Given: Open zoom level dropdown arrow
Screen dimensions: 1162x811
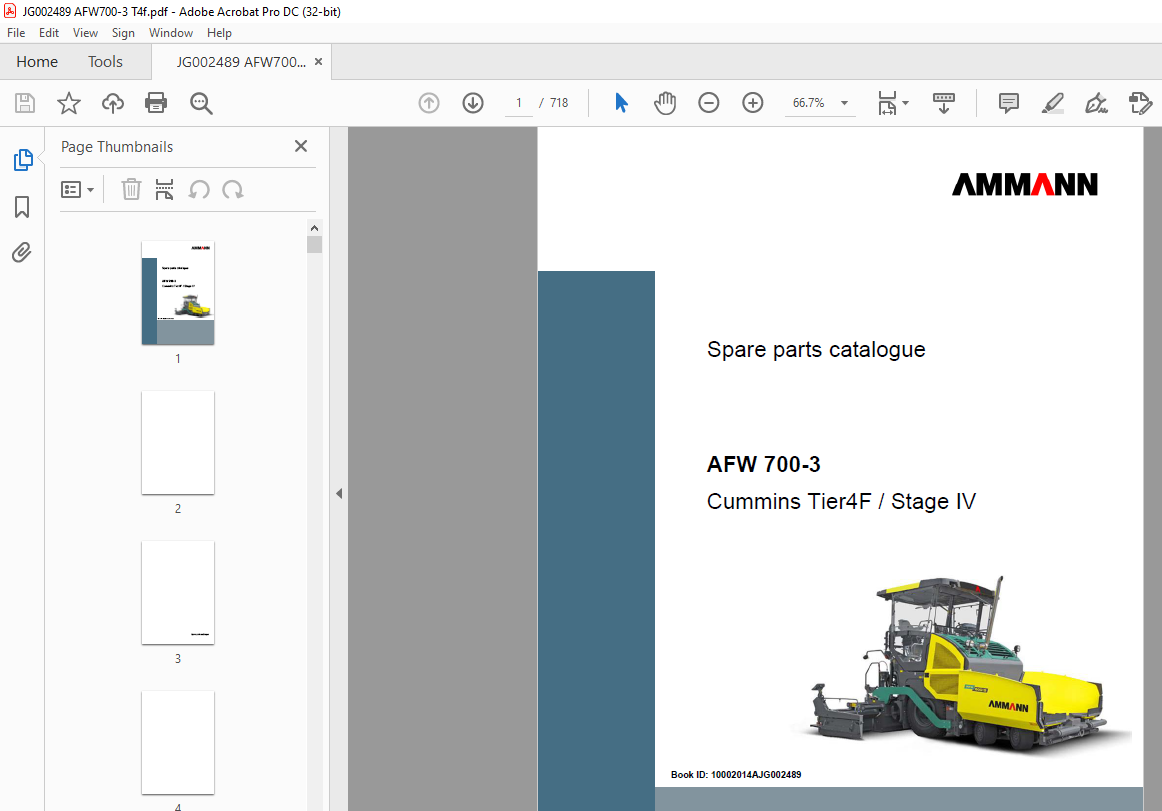Looking at the screenshot, I should pos(844,103).
